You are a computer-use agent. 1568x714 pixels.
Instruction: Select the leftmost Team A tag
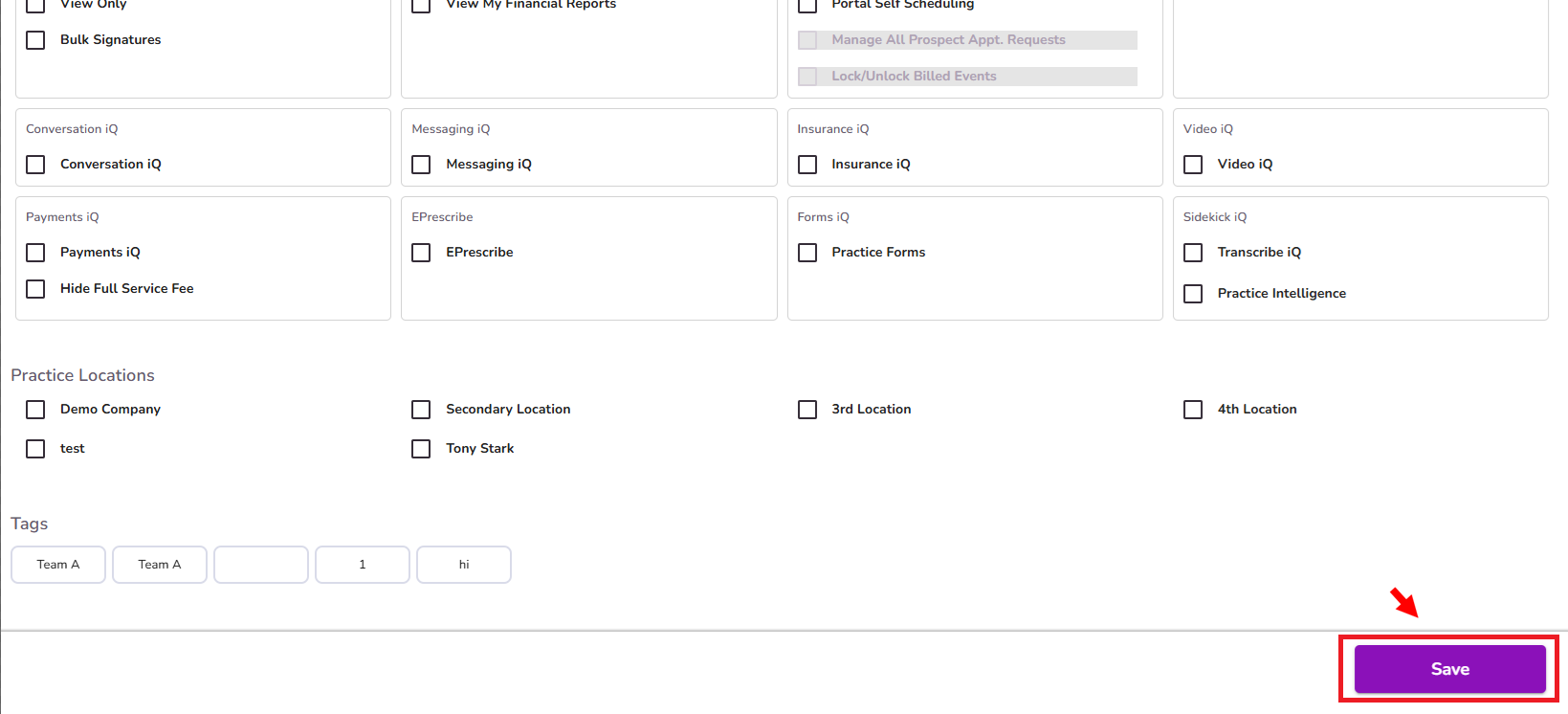(x=58, y=565)
